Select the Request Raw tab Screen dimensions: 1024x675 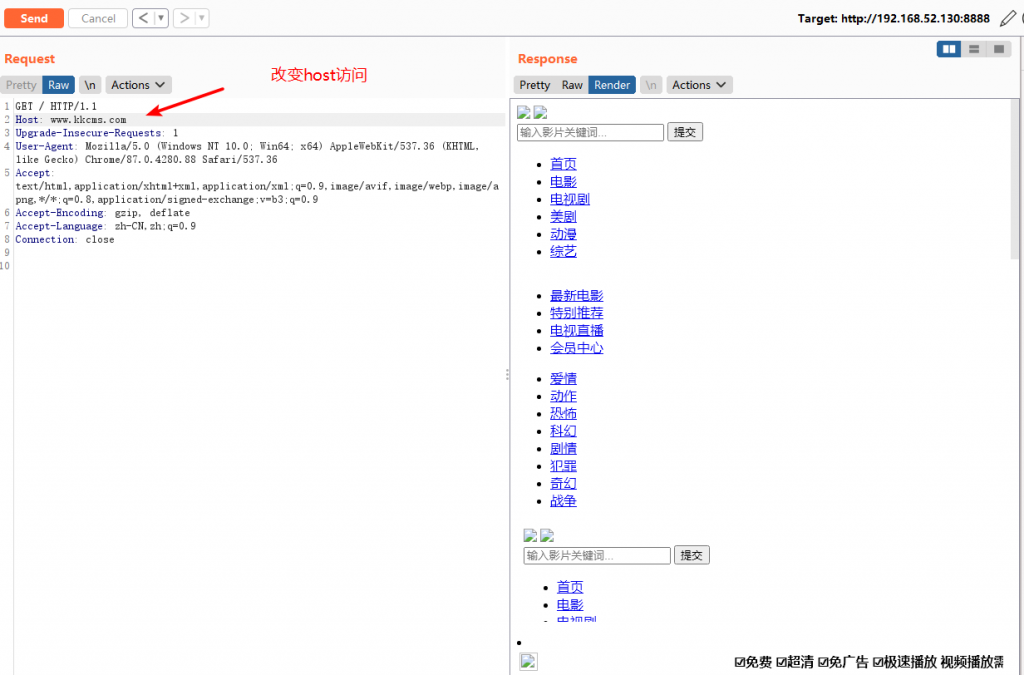click(59, 85)
